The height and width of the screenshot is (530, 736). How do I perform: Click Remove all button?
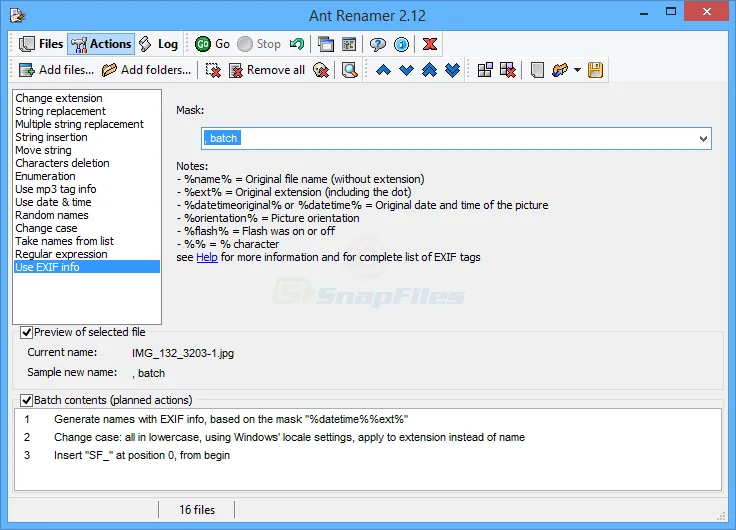click(267, 70)
